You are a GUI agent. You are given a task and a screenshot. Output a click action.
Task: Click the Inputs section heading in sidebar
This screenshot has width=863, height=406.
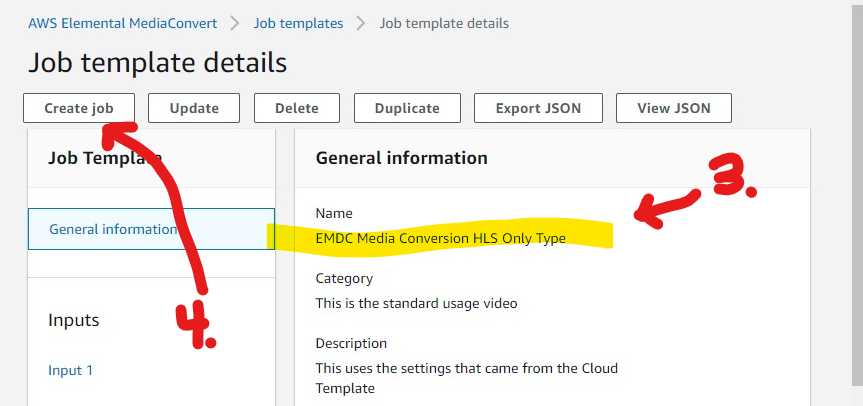click(74, 320)
